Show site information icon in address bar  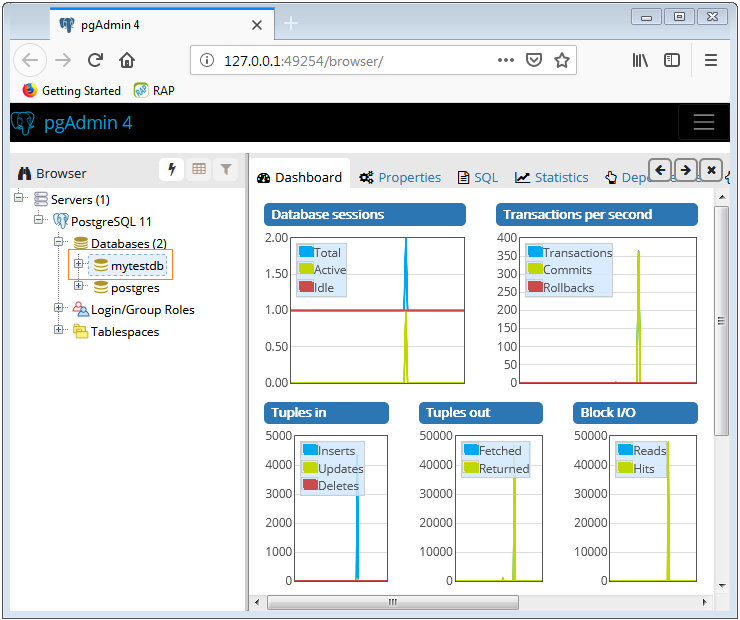click(207, 60)
